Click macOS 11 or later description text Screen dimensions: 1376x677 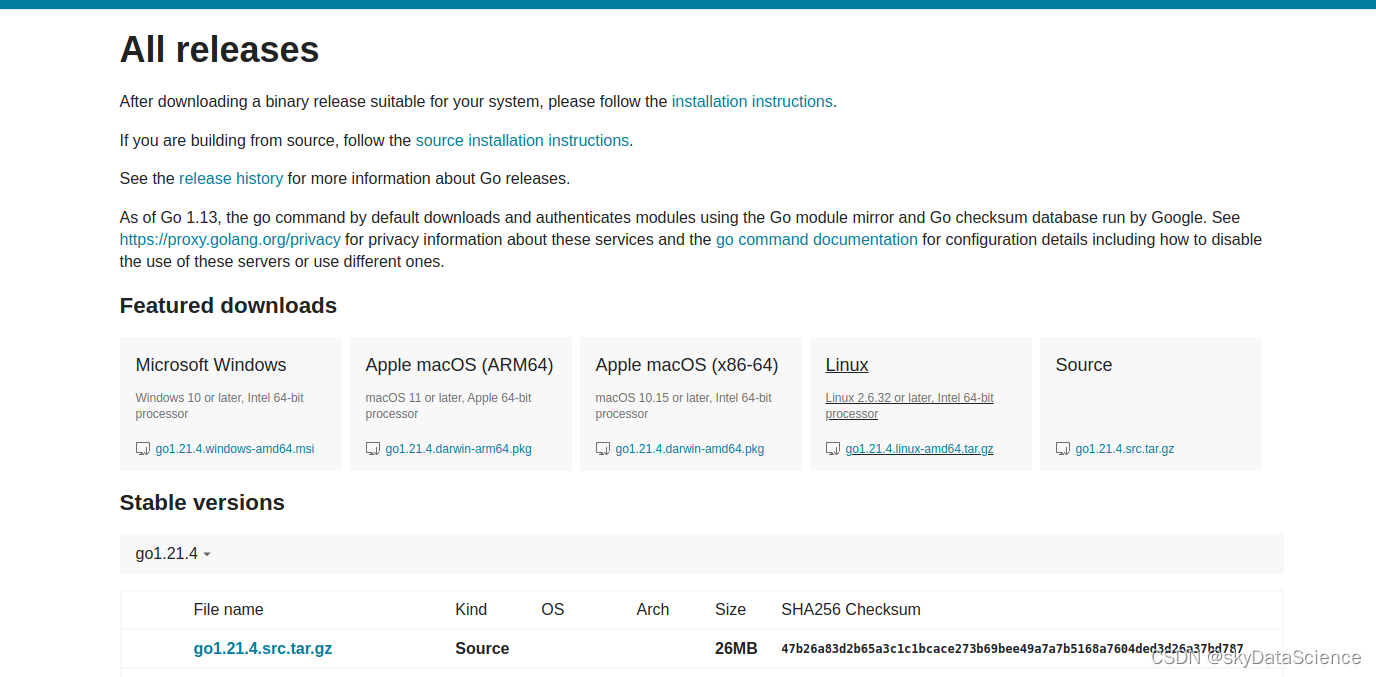tap(449, 405)
